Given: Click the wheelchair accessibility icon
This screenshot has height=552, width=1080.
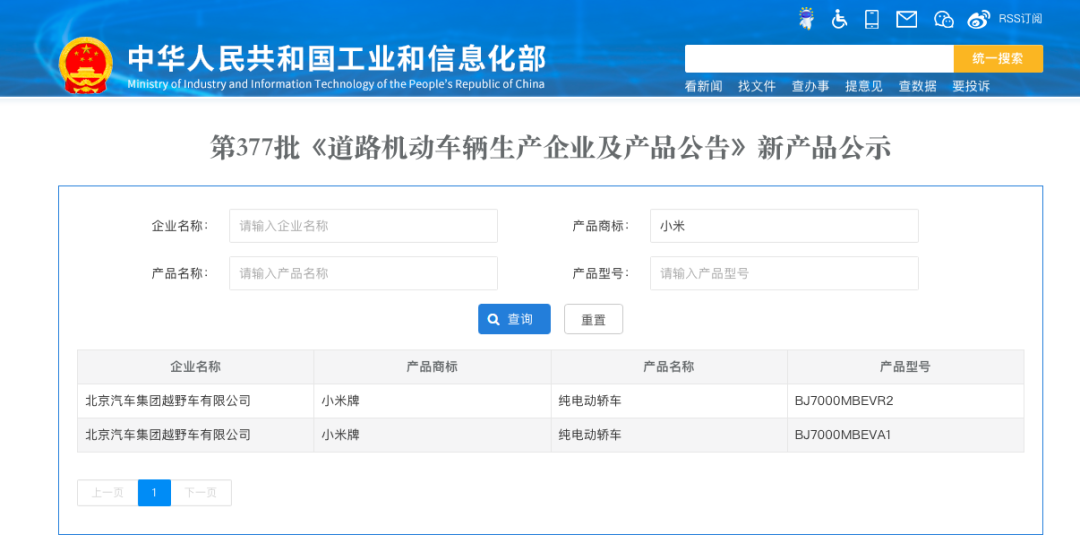Looking at the screenshot, I should (839, 19).
